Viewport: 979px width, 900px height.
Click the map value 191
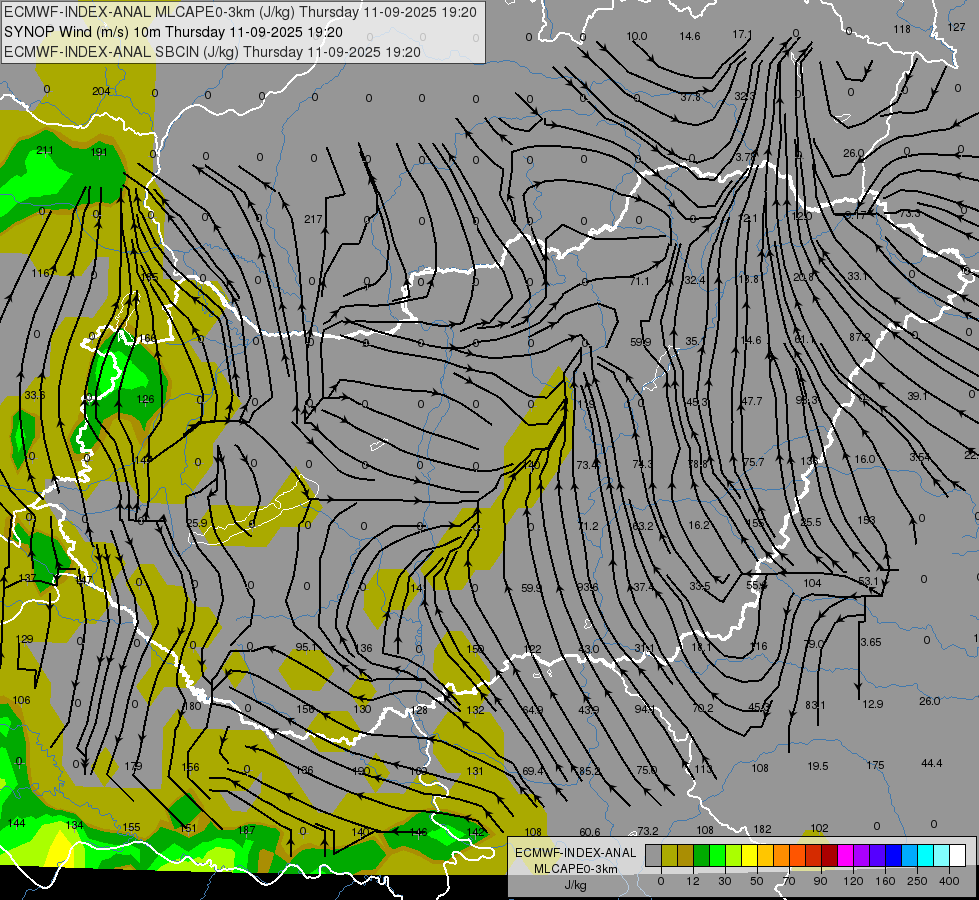coord(99,152)
